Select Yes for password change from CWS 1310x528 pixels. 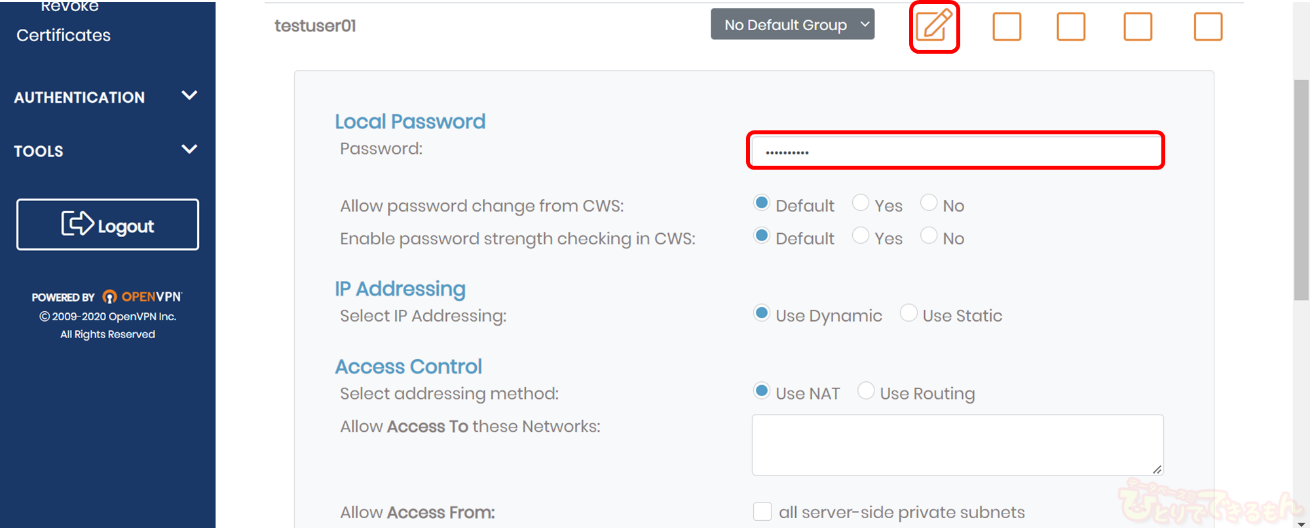(861, 204)
